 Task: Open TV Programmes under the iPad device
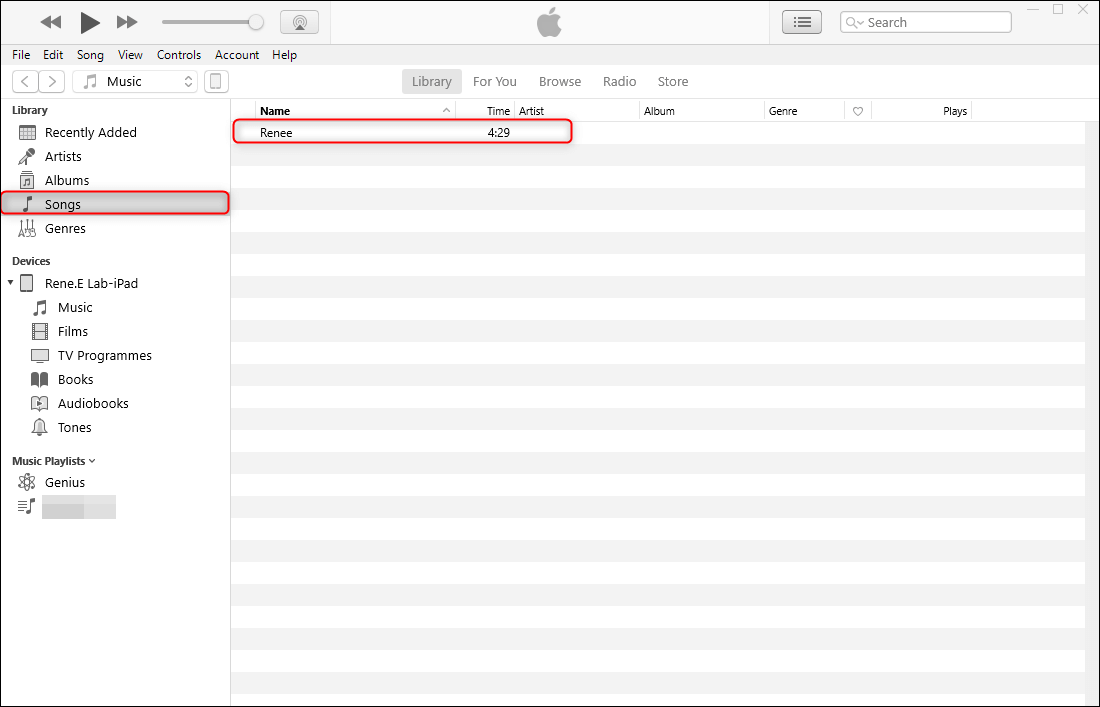(105, 356)
